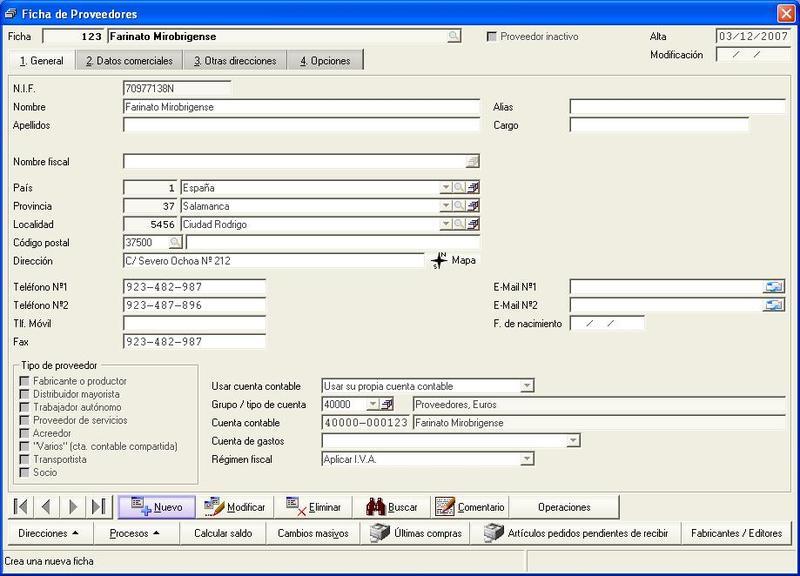800x576 pixels.
Task: Click the Cambios masivos button
Action: 313,533
